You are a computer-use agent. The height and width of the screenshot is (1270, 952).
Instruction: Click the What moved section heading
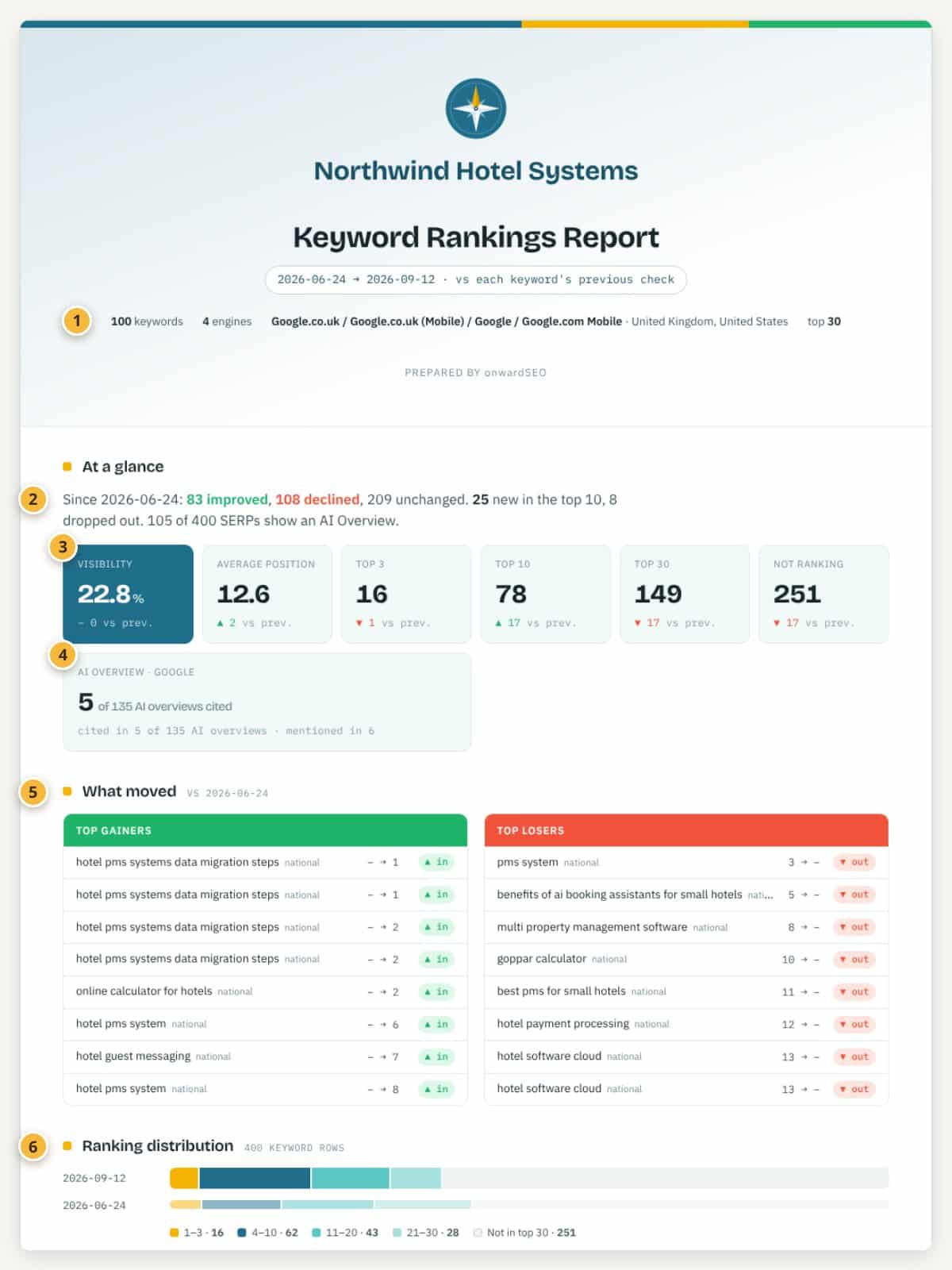[x=129, y=791]
